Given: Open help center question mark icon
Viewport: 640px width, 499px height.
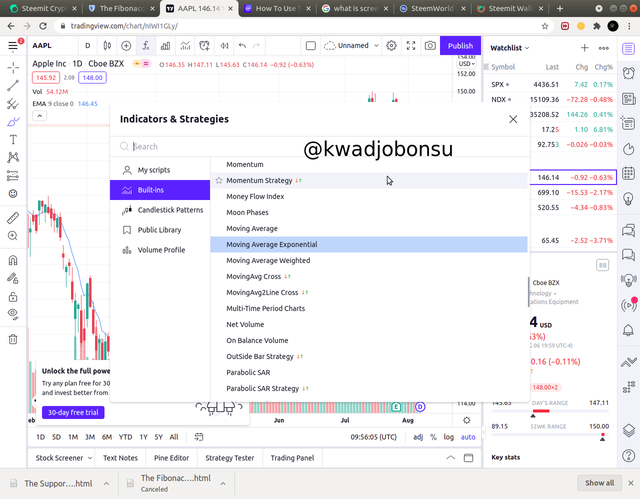Looking at the screenshot, I should 629,455.
